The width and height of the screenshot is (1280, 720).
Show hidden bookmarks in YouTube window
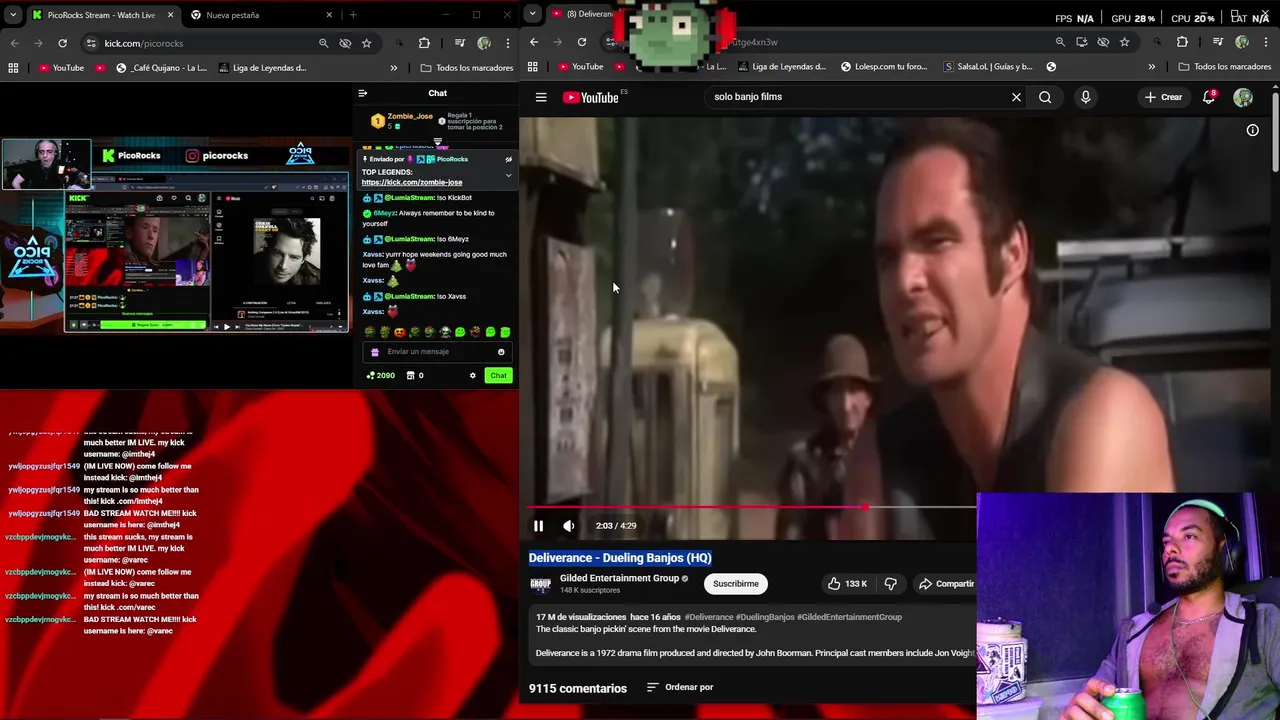[1151, 67]
